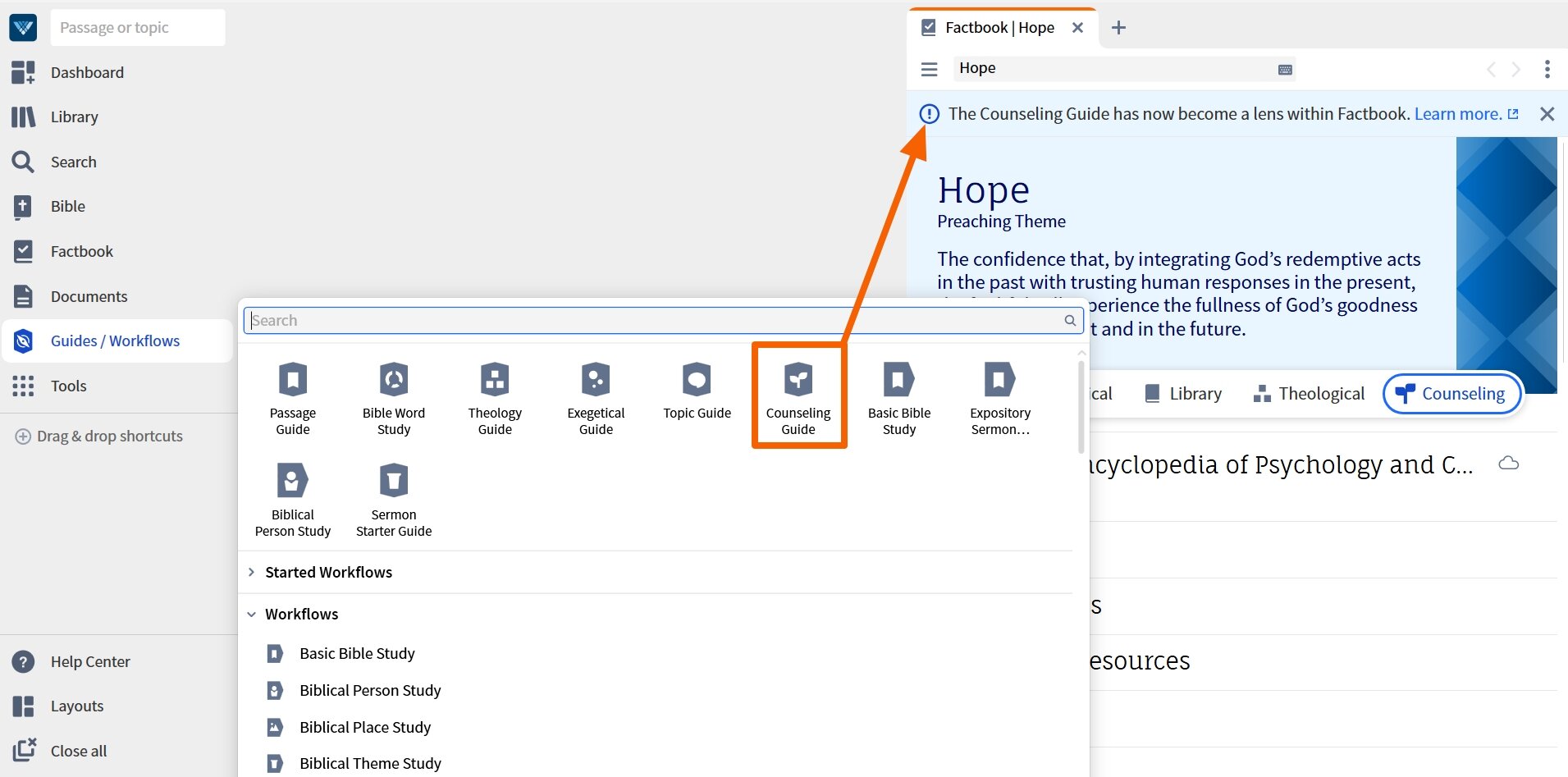This screenshot has height=777, width=1568.
Task: Open the Factbook panel kebab menu
Action: tap(1547, 69)
